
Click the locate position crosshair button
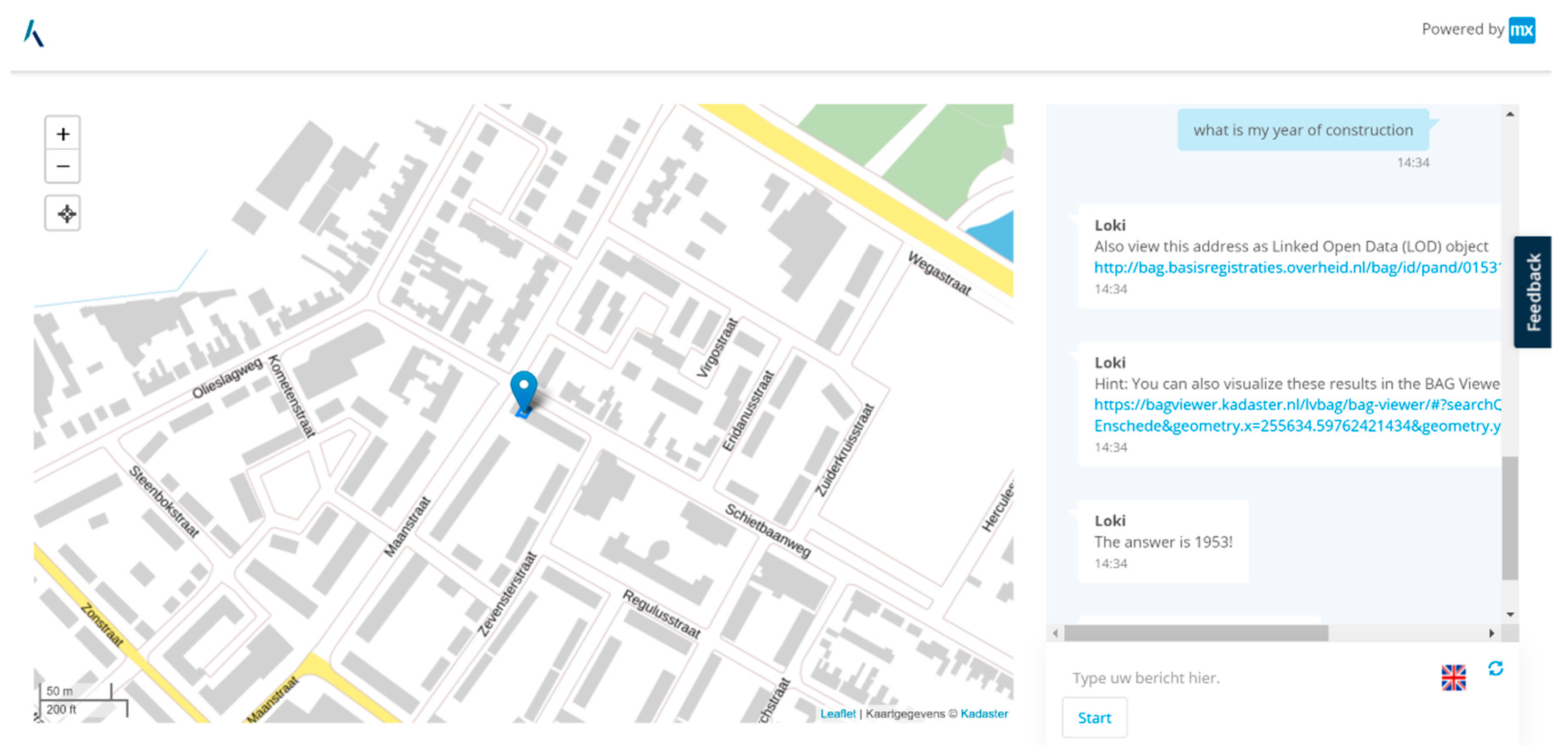point(63,214)
